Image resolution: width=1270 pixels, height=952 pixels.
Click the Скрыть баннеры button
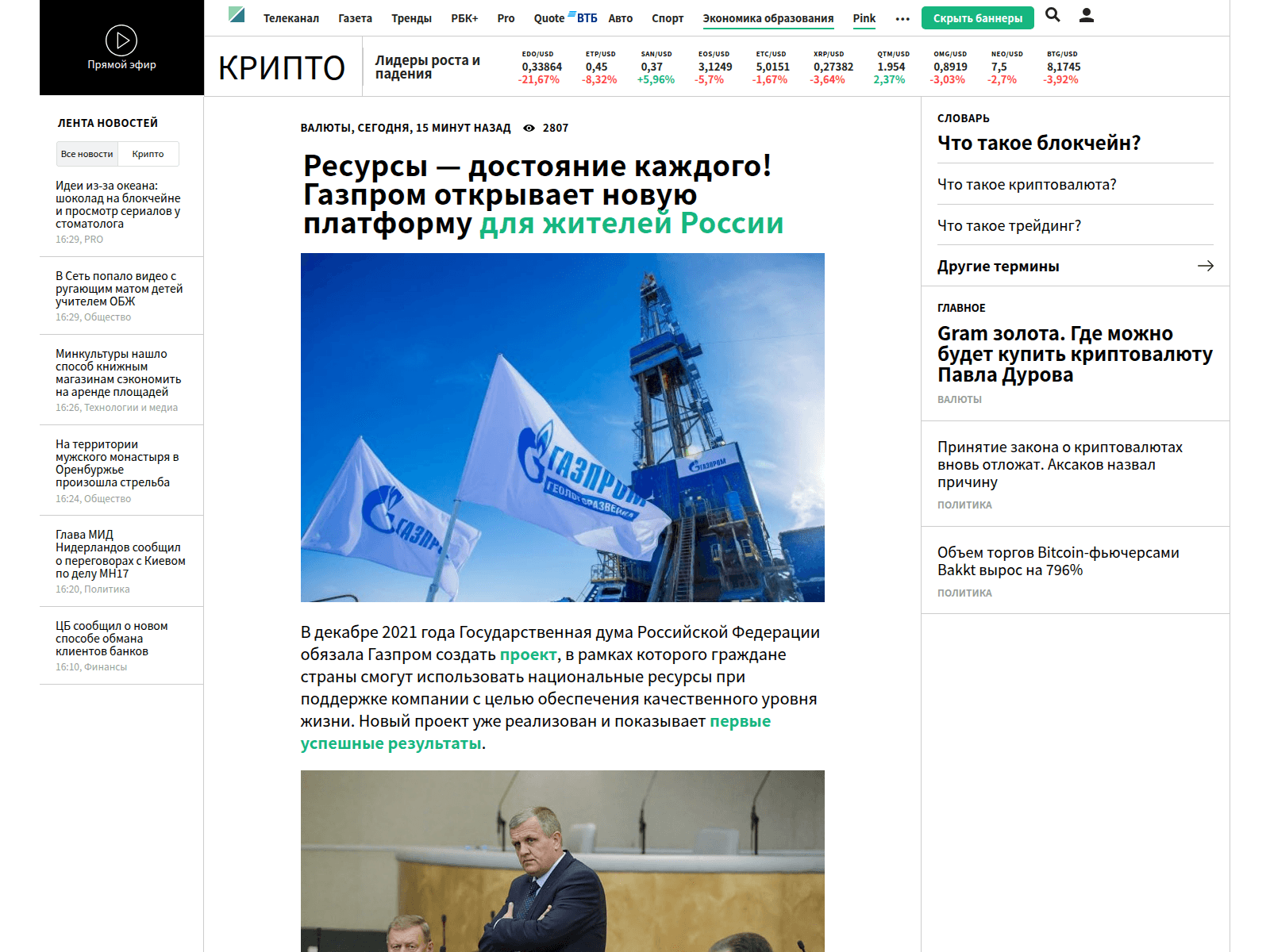(978, 18)
